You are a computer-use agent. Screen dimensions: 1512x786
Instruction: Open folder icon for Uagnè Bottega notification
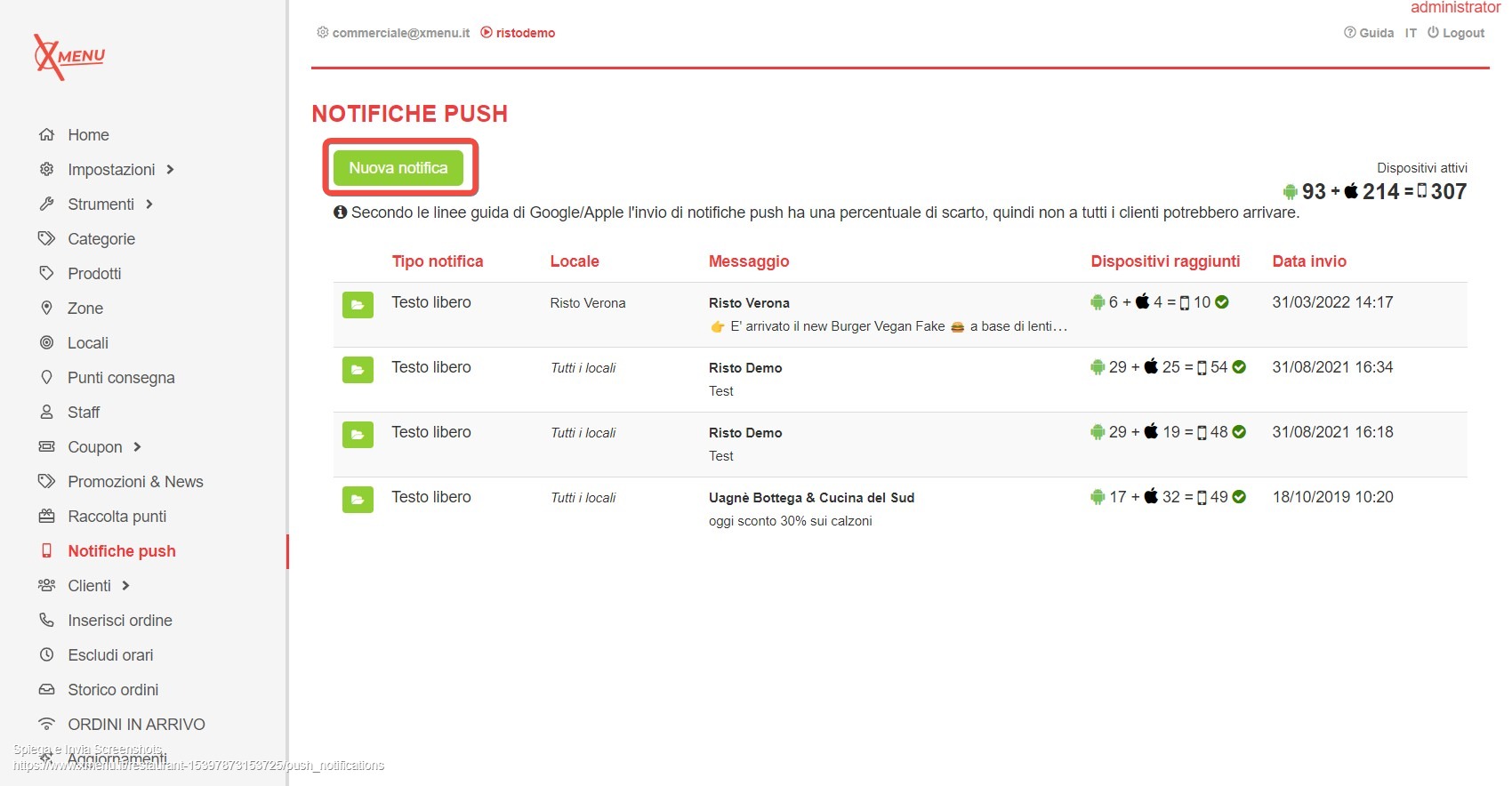click(x=358, y=499)
